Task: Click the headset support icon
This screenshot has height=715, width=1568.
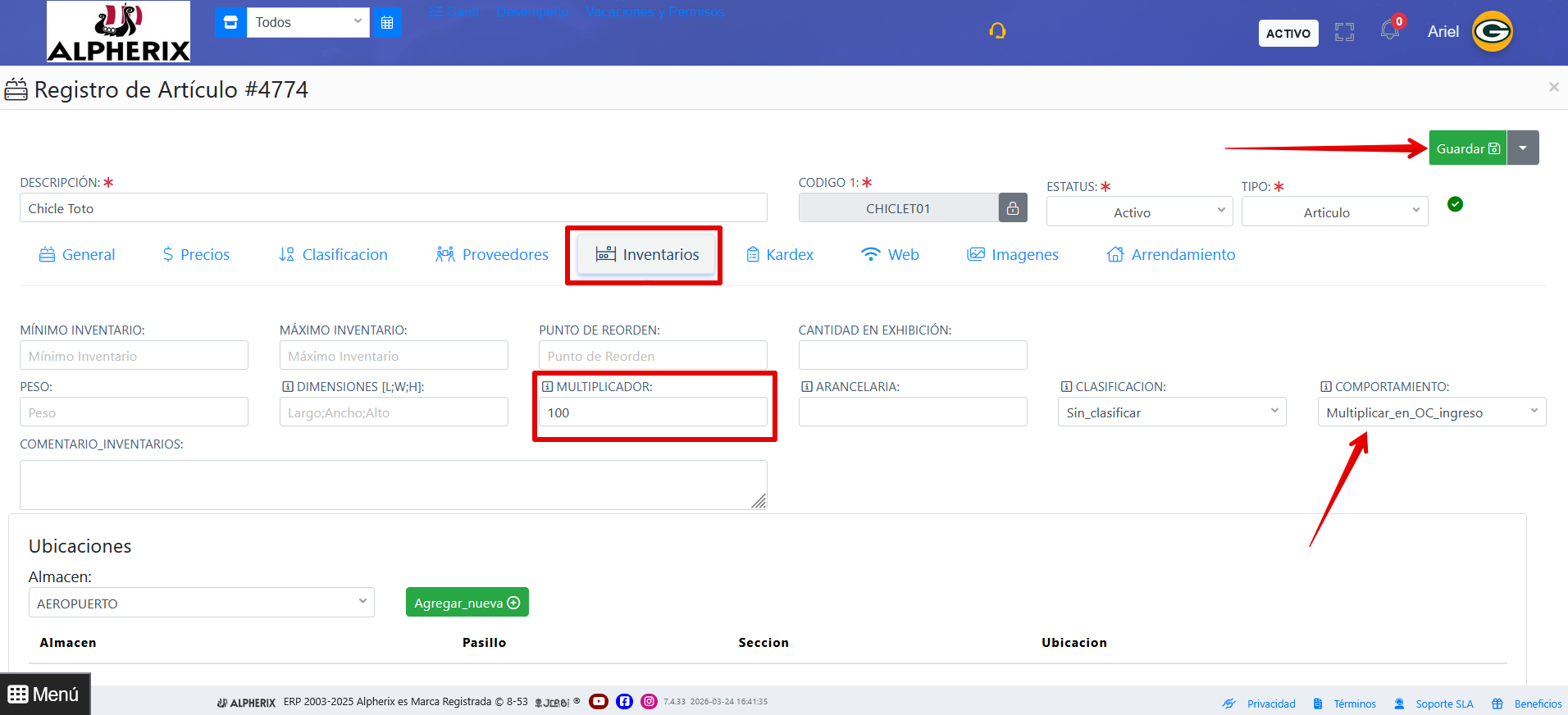Action: (x=997, y=31)
